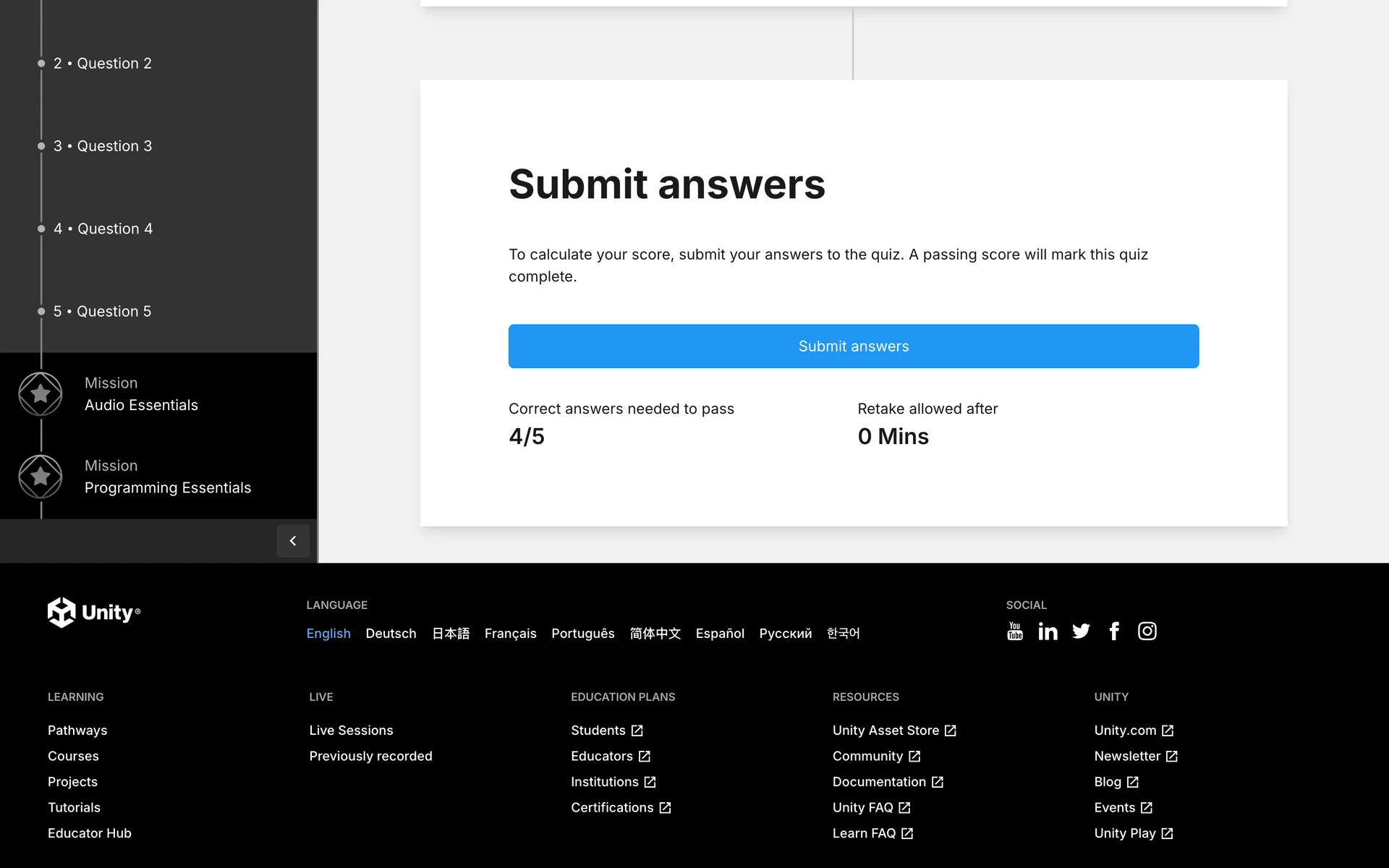Click the Twitter bird icon

tap(1081, 631)
